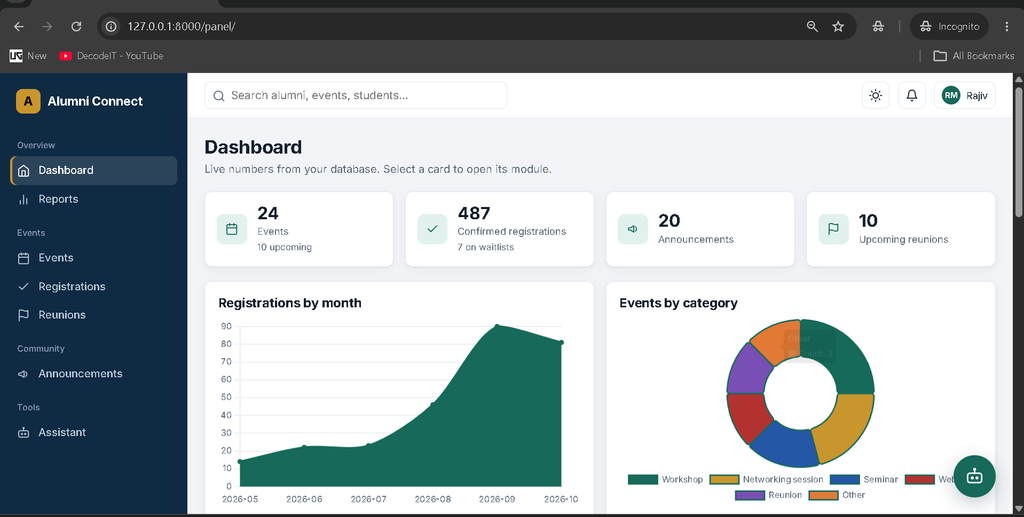
Task: Click the incognito spy icon in toolbar
Action: pyautogui.click(x=878, y=26)
